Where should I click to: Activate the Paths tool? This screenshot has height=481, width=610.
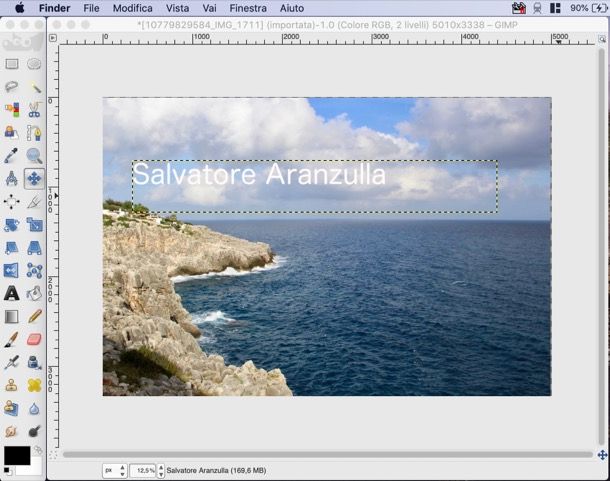tap(34, 132)
